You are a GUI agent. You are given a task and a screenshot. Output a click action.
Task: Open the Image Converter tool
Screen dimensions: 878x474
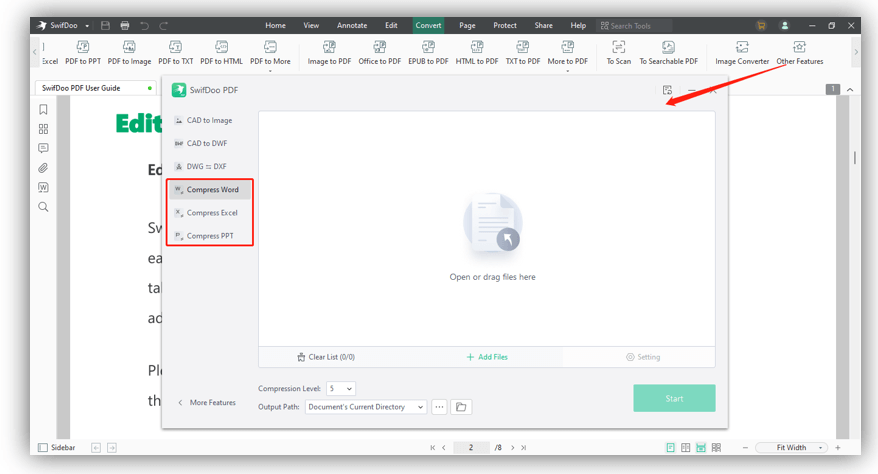[x=742, y=53]
